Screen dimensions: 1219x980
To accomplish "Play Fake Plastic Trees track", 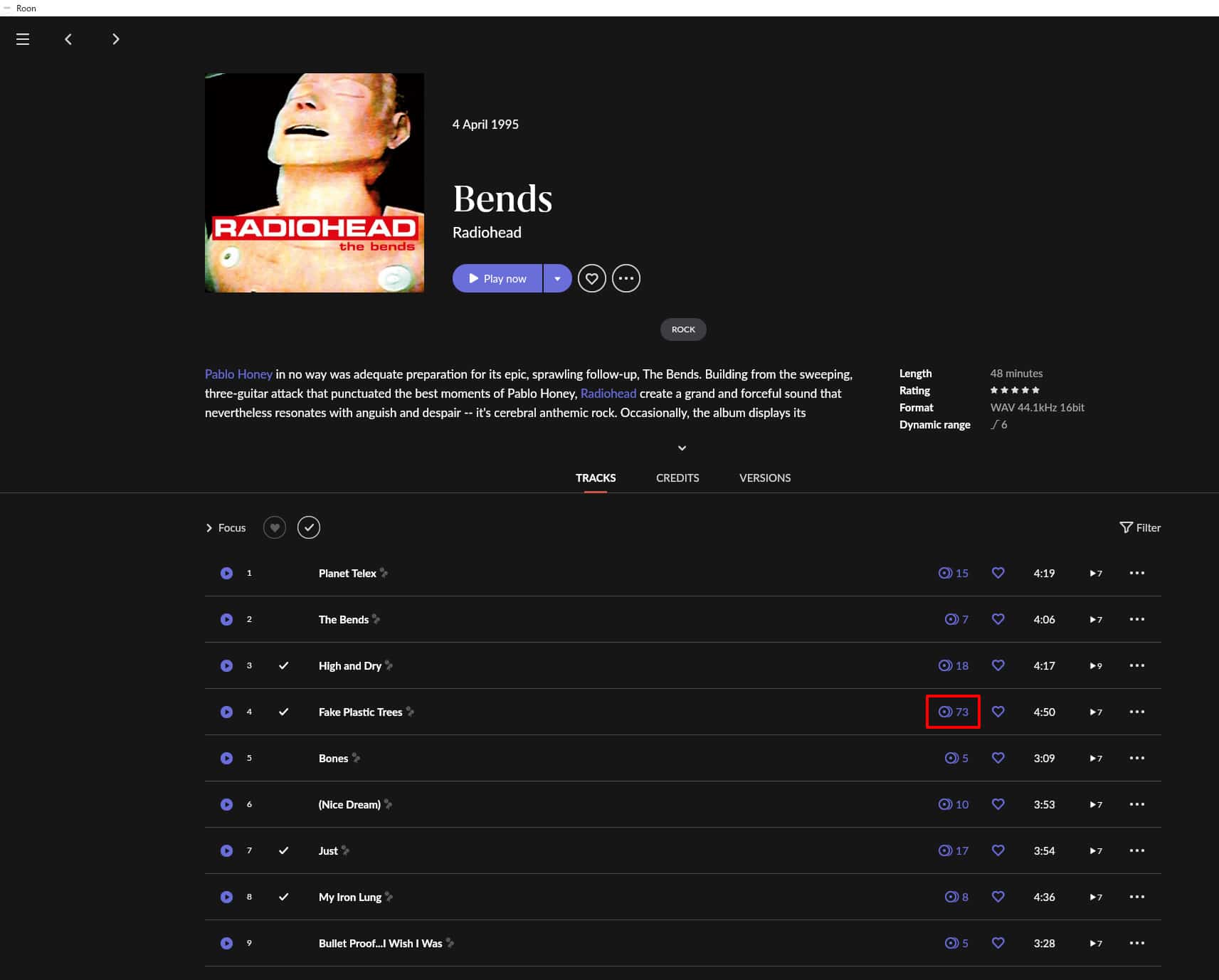I will tap(226, 712).
